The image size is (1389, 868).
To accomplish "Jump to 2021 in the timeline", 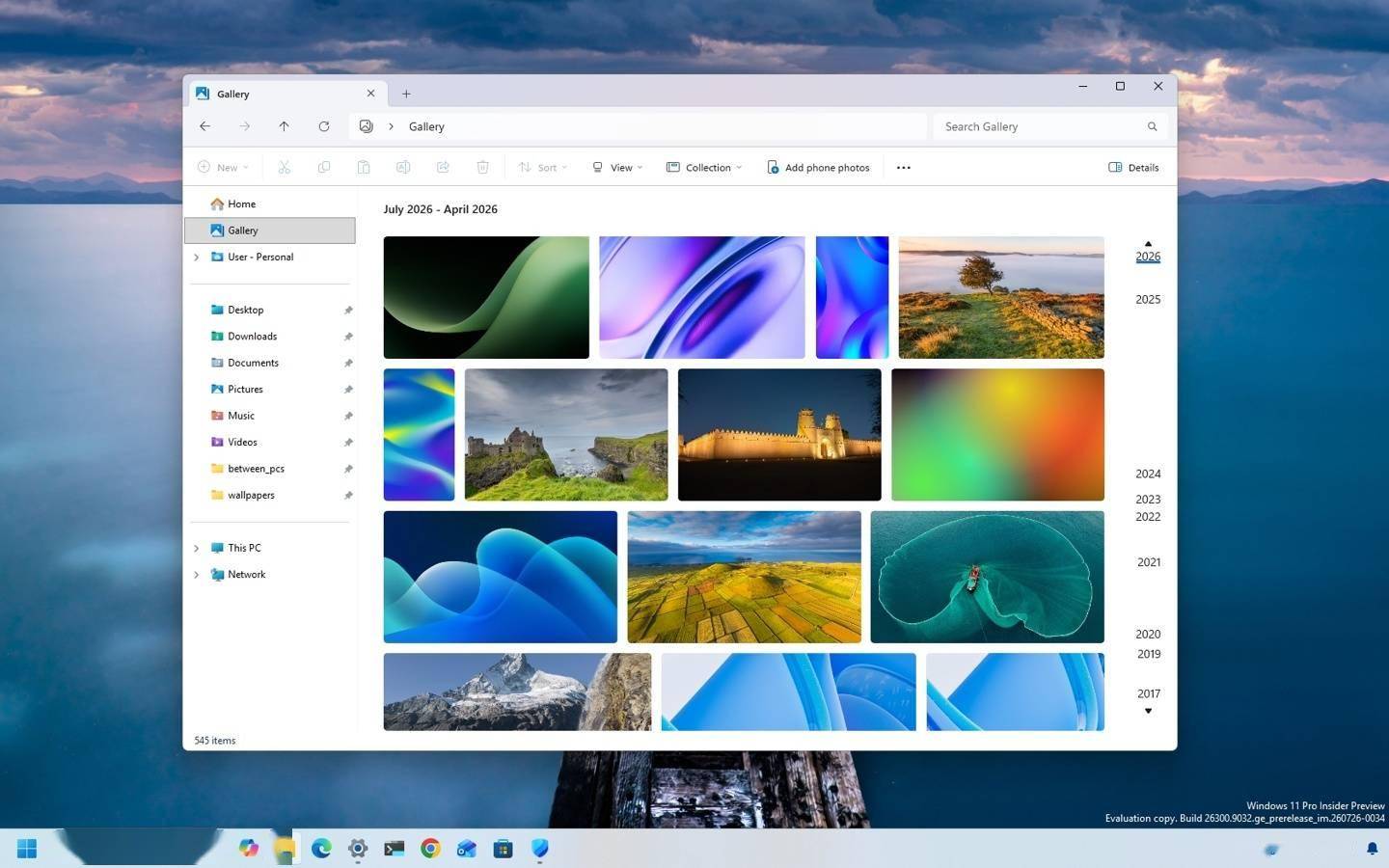I will [x=1148, y=562].
